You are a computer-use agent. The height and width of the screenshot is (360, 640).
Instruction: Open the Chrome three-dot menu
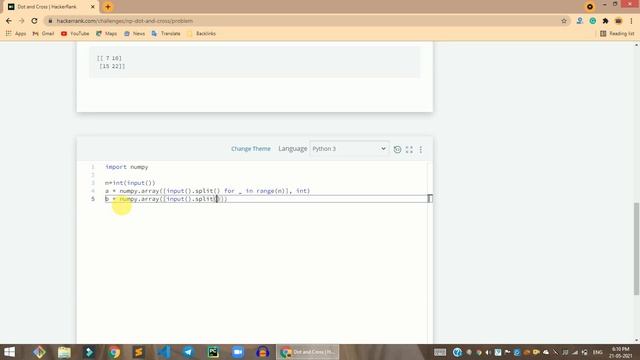[631, 21]
